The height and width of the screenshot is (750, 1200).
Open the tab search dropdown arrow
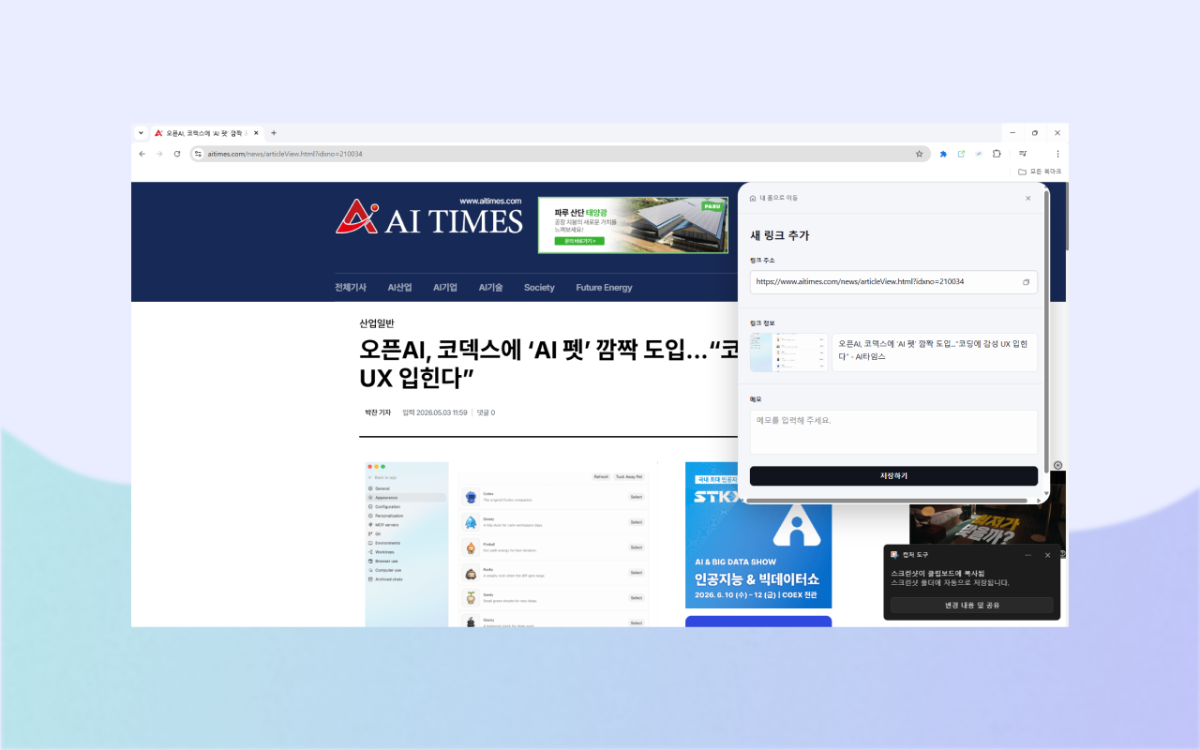tap(141, 133)
